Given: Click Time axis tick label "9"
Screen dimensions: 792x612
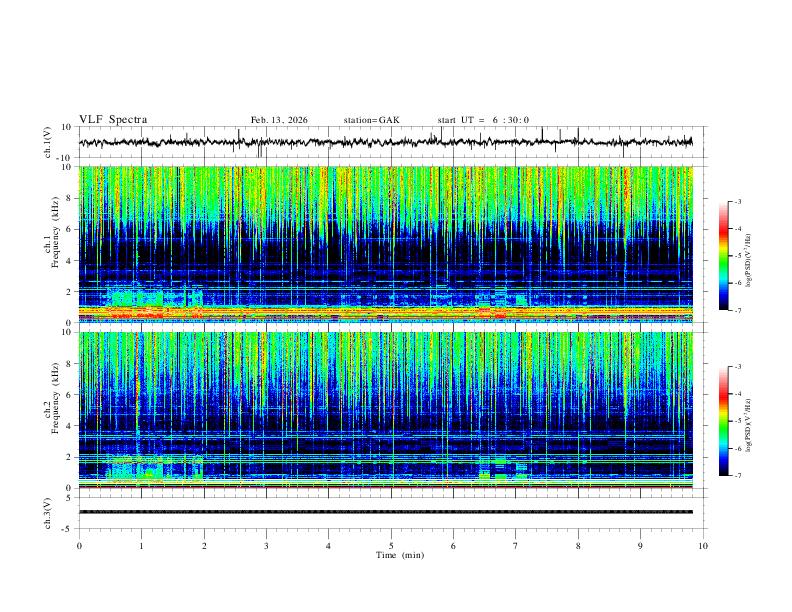Looking at the screenshot, I should point(640,546).
